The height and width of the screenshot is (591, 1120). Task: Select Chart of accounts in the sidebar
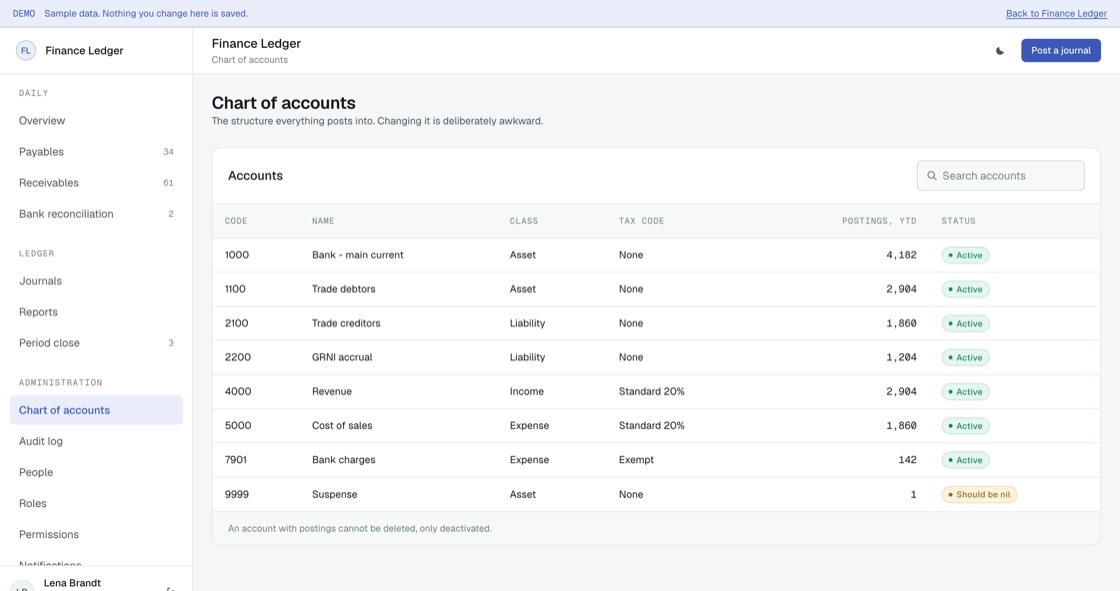pos(96,410)
